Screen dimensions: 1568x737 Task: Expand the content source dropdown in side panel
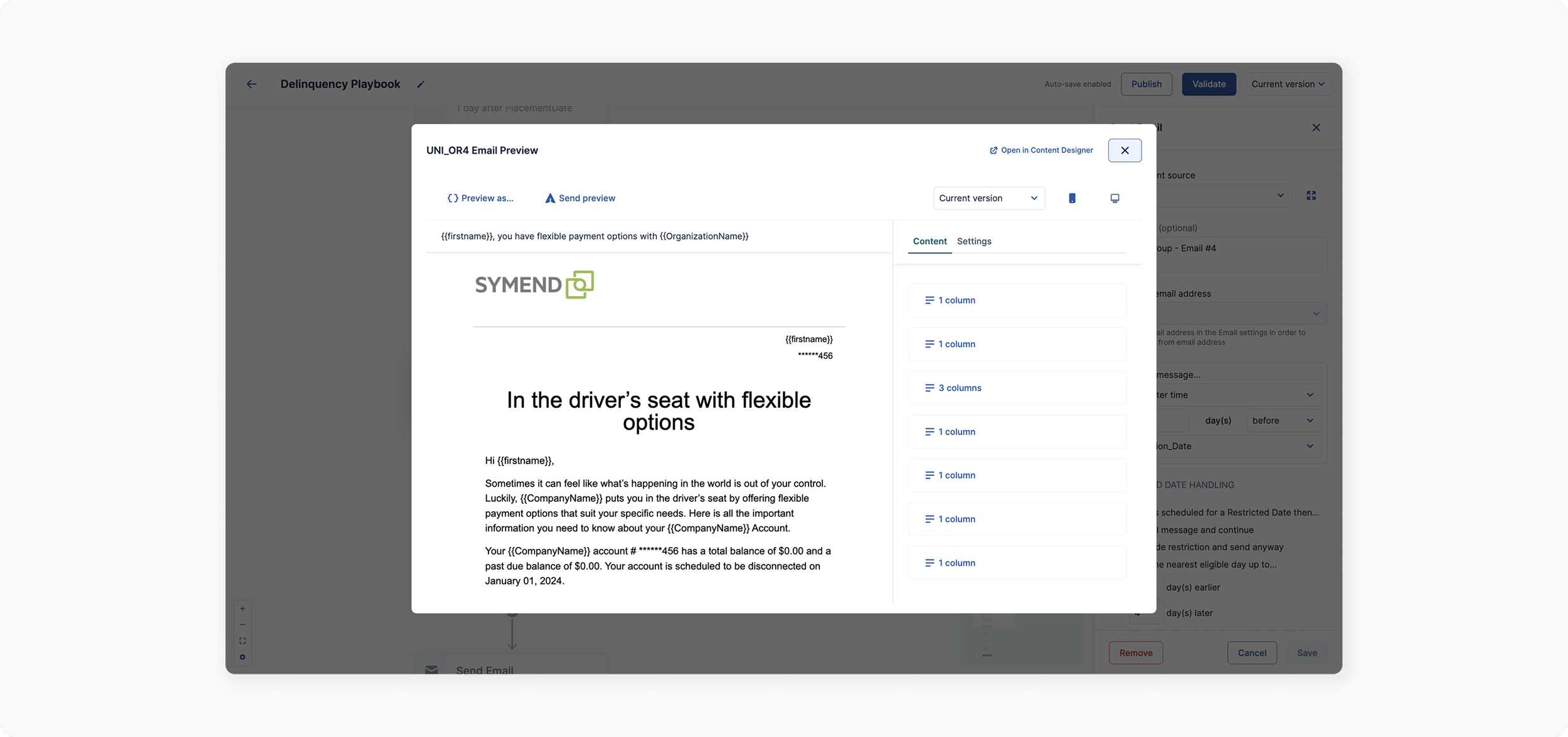1223,196
